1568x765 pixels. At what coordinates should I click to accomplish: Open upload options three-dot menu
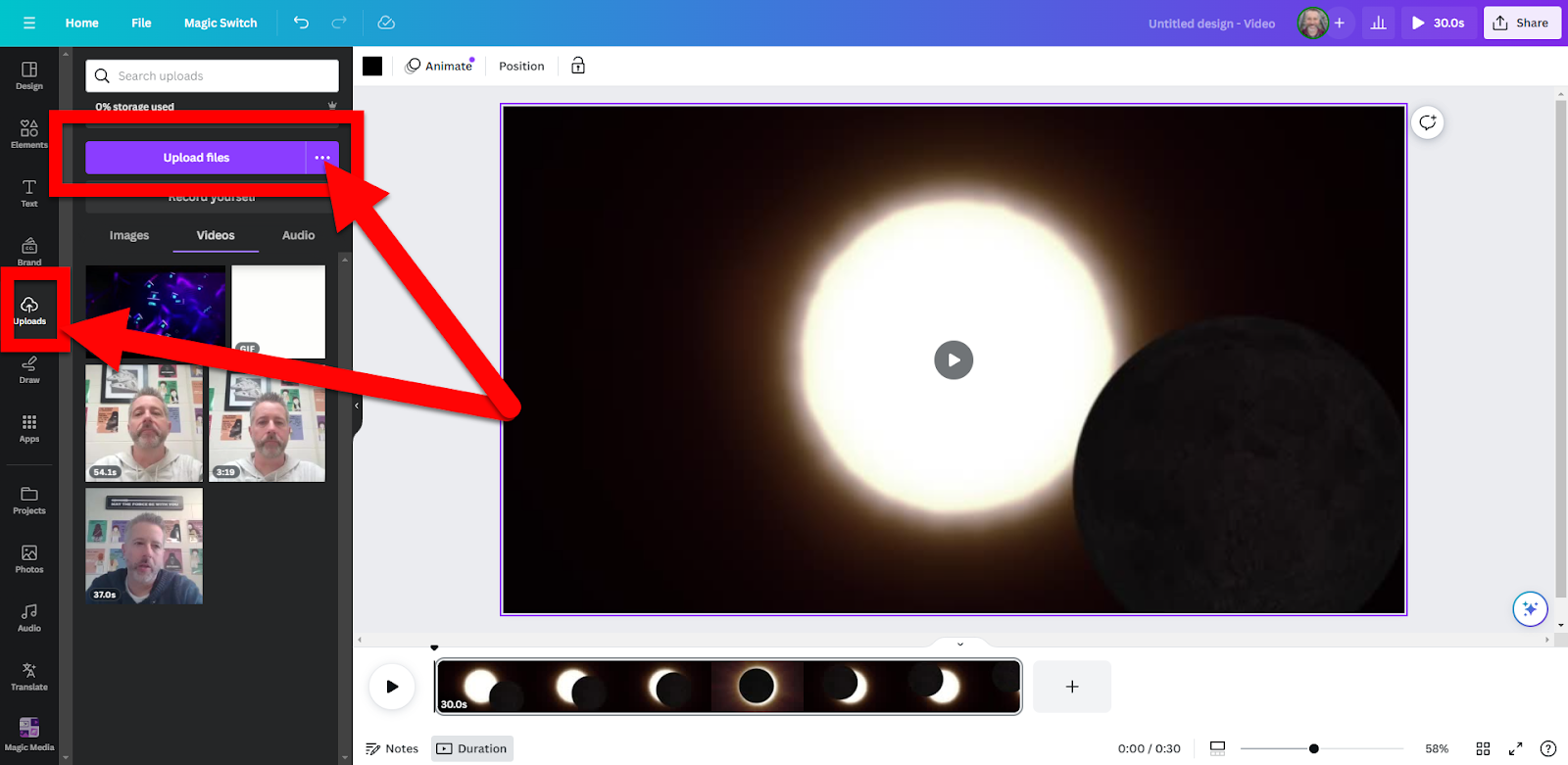pos(322,158)
